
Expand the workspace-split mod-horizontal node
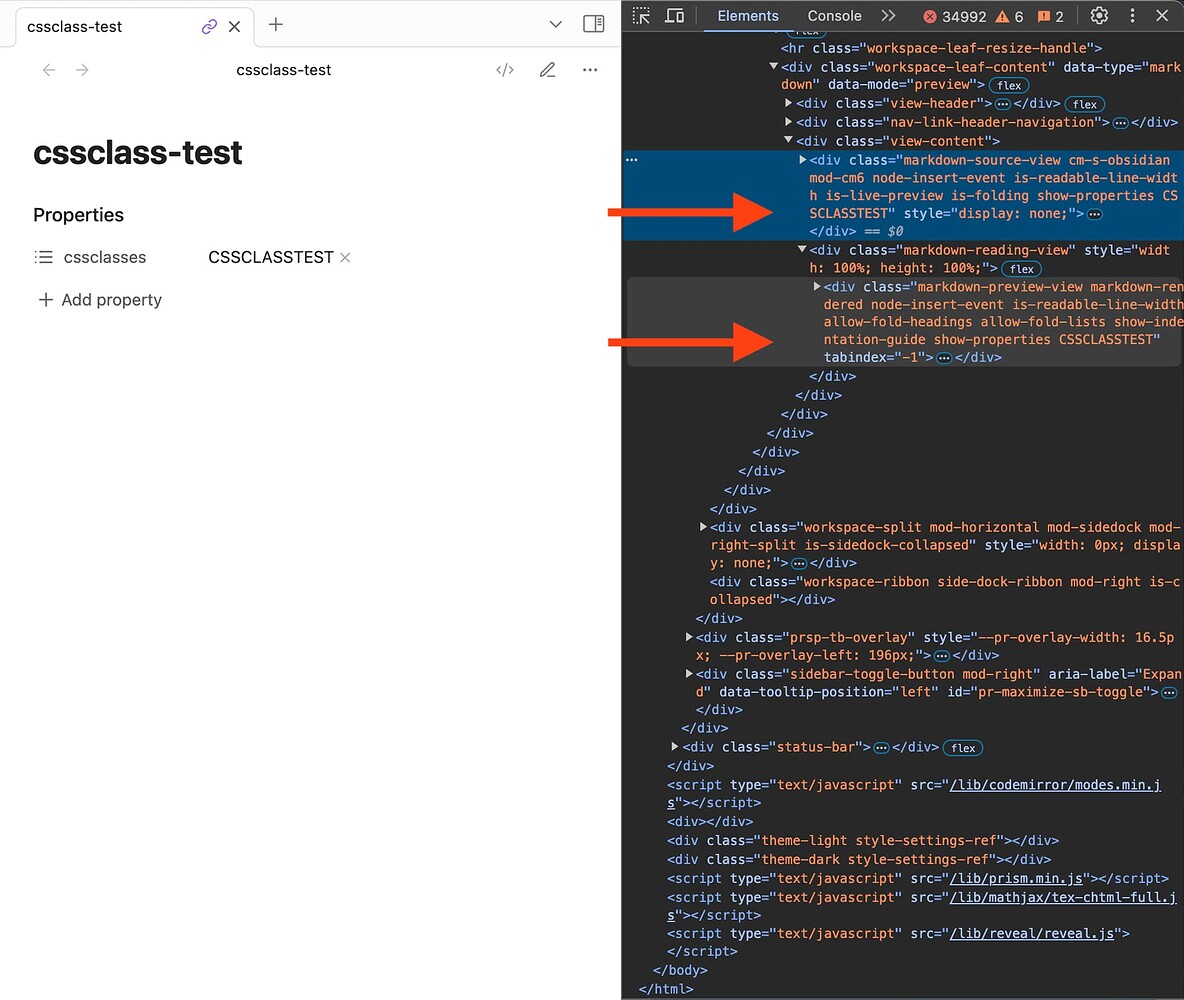(702, 527)
